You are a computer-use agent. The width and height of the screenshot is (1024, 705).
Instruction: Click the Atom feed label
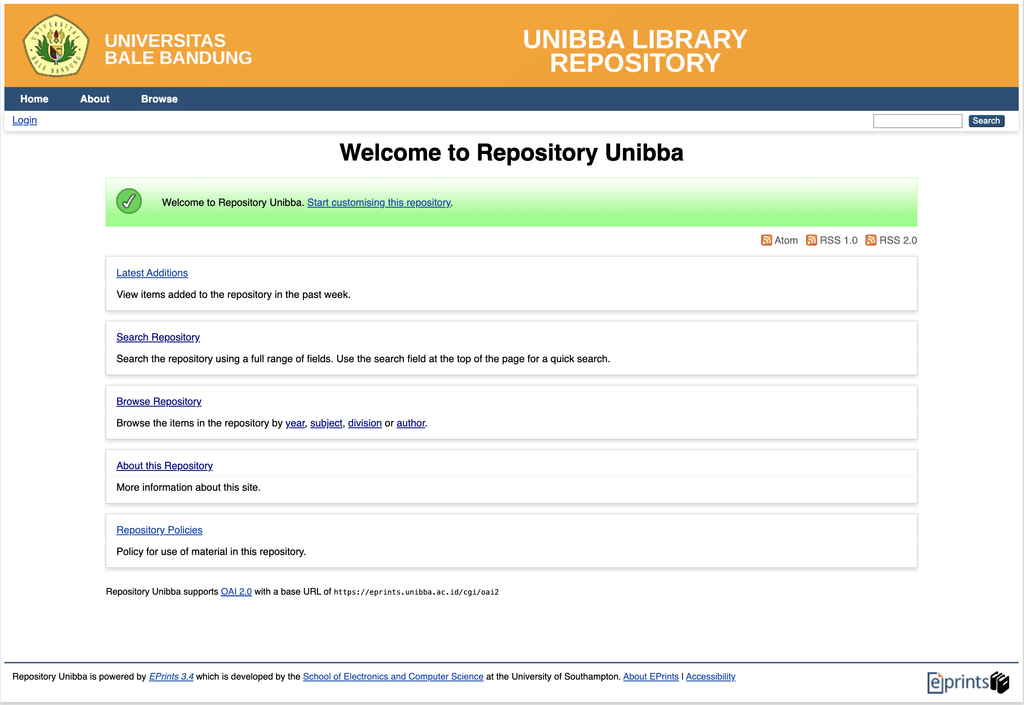coord(786,240)
